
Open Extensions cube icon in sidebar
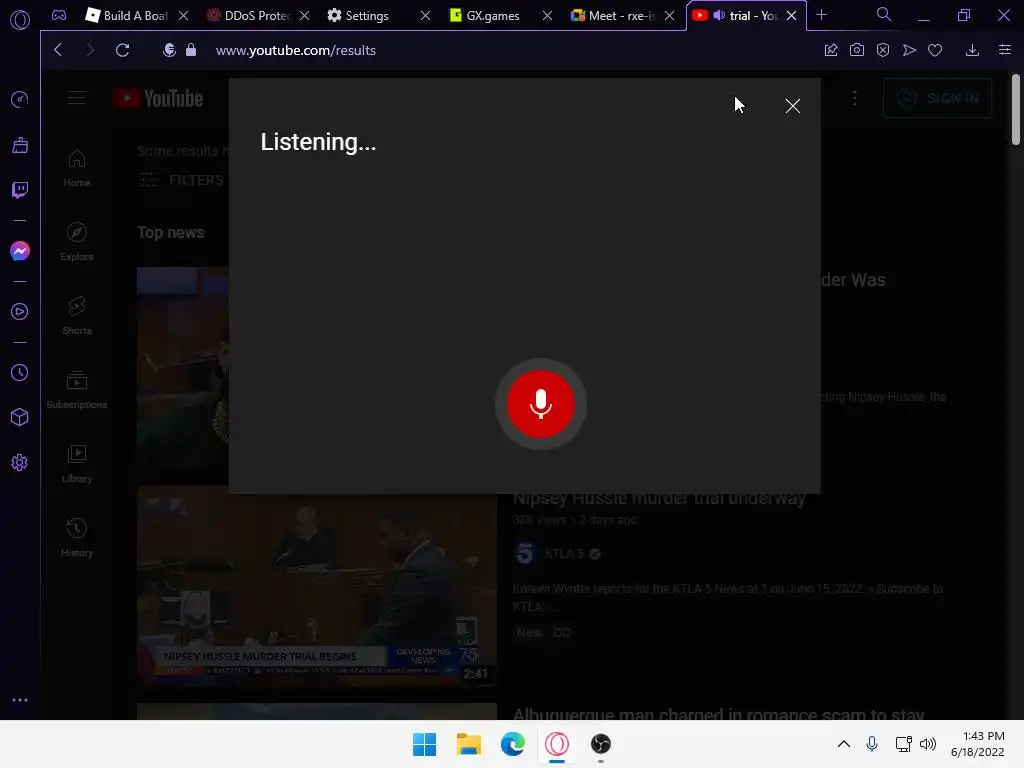(x=20, y=417)
